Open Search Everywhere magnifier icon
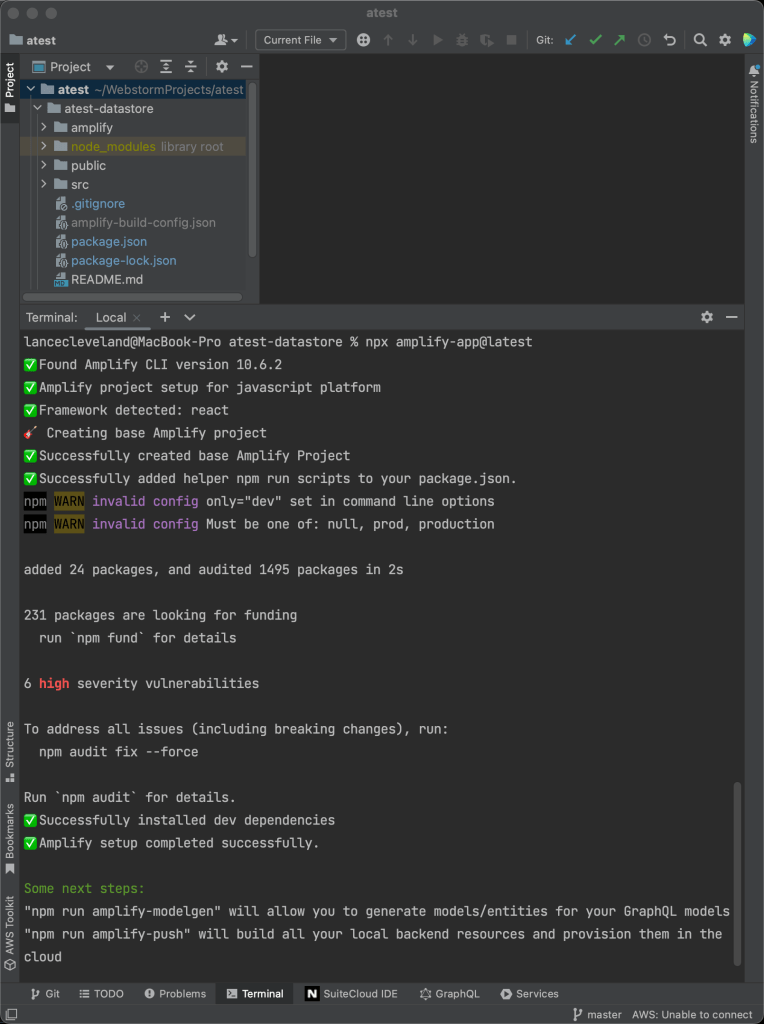 pyautogui.click(x=700, y=40)
